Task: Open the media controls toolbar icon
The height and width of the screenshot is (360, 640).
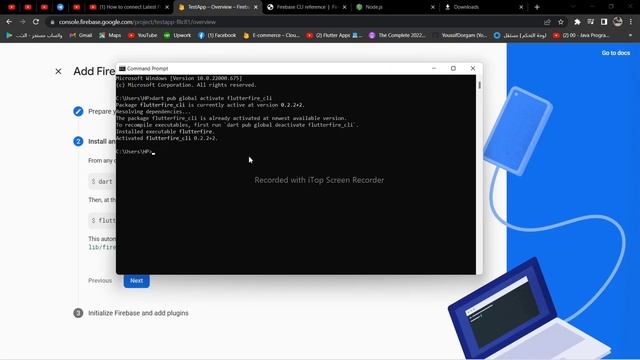Action: pyautogui.click(x=591, y=22)
